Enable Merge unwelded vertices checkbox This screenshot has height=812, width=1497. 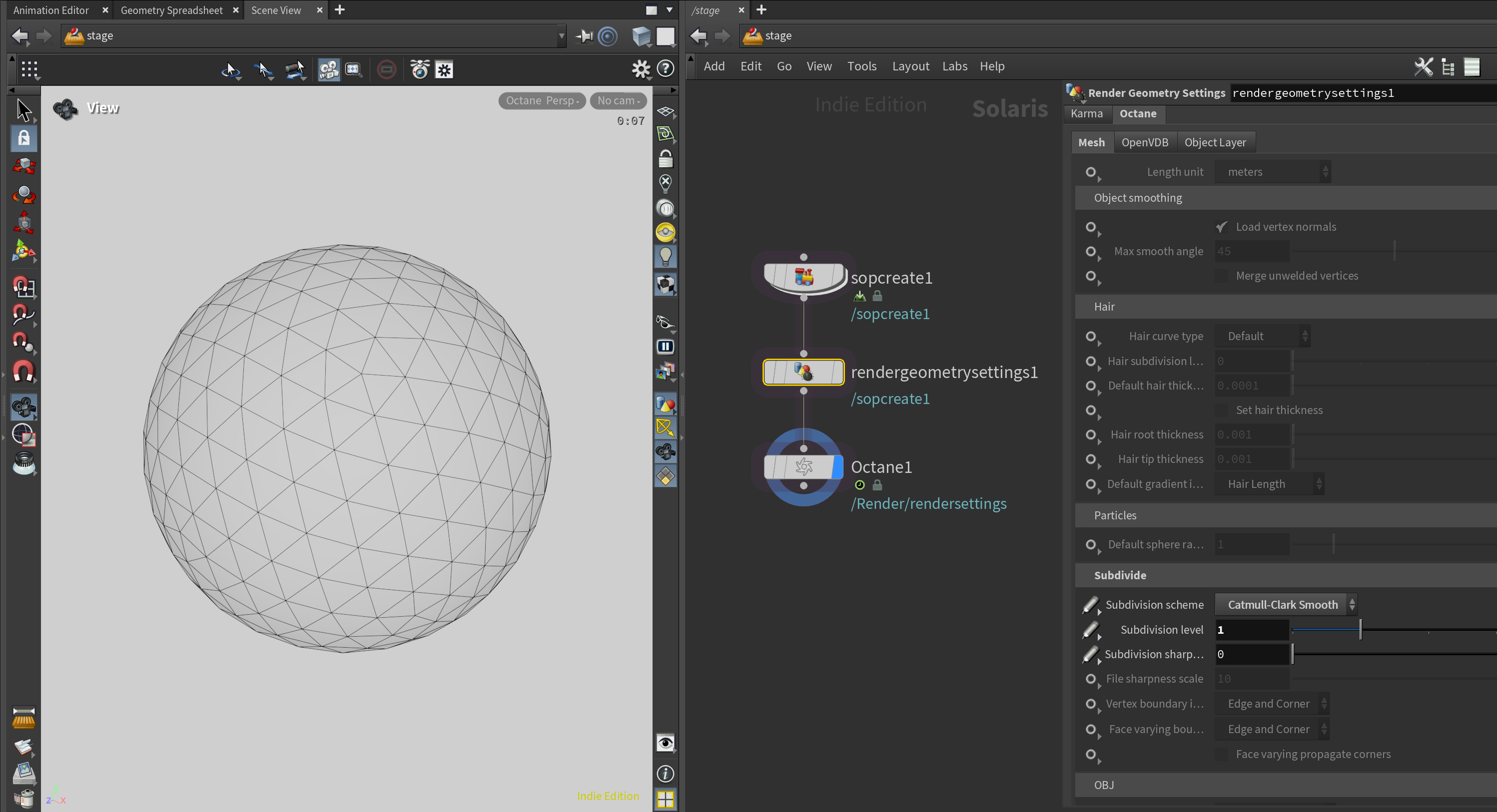pyautogui.click(x=1222, y=276)
